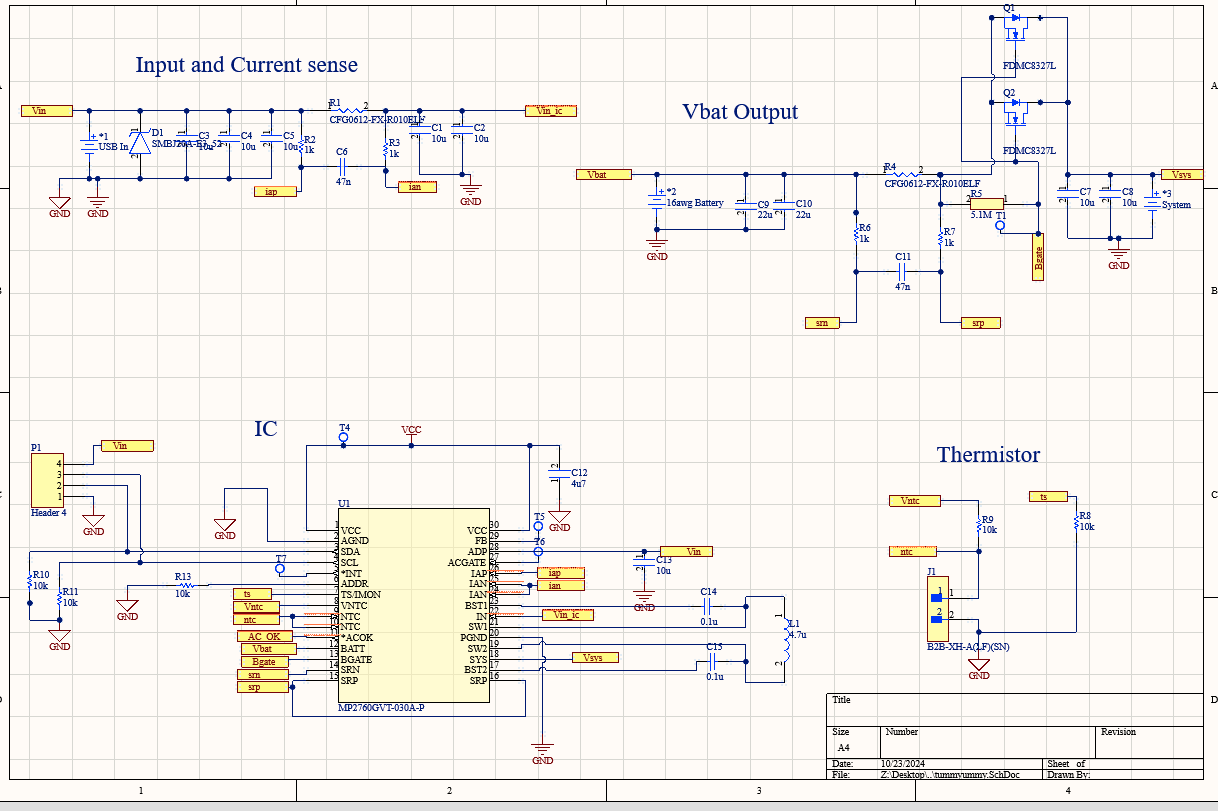
Task: Select test point T1 circle
Action: click(x=1001, y=226)
